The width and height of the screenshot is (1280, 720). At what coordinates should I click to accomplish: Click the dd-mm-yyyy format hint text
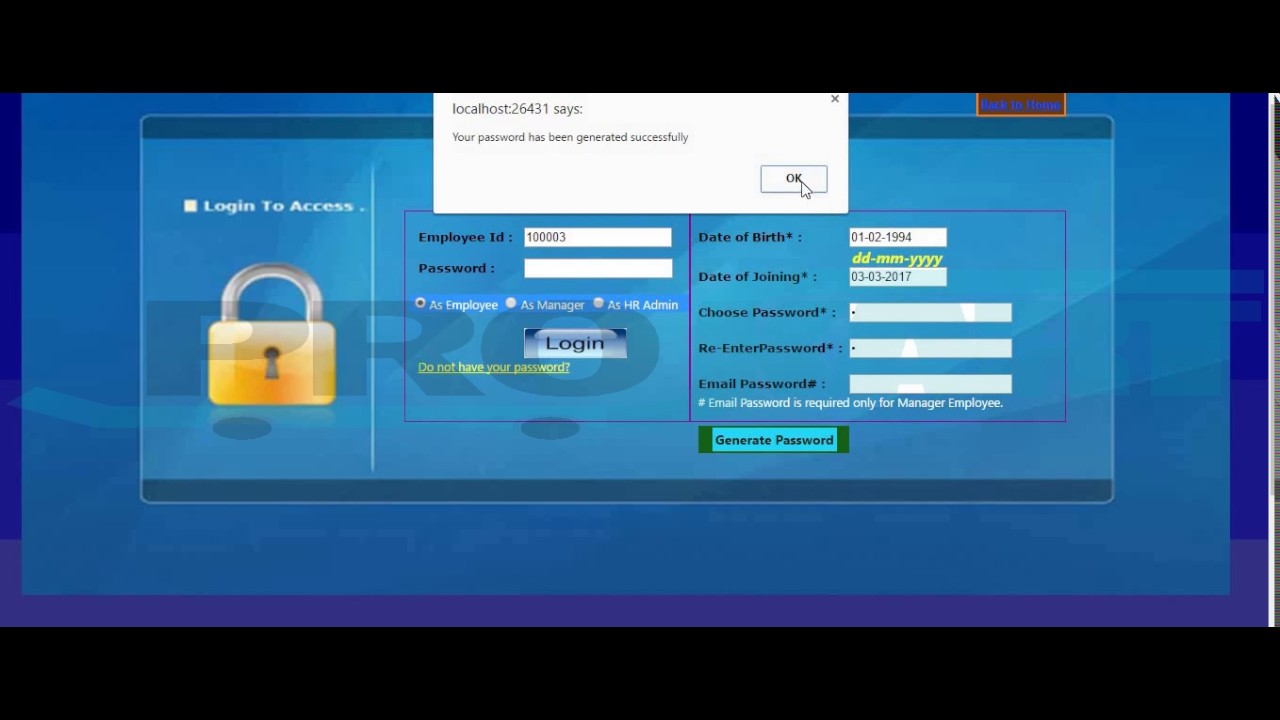897,258
